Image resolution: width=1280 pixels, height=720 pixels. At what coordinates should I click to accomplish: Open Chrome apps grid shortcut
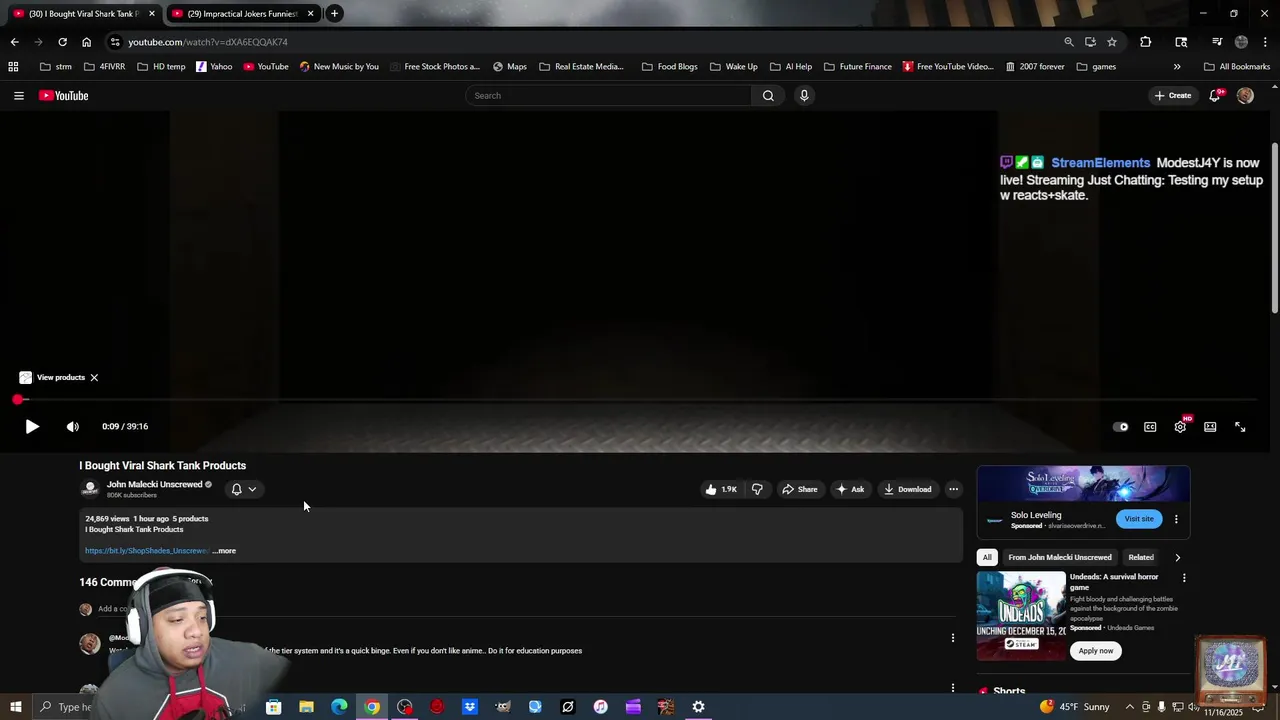pos(13,67)
